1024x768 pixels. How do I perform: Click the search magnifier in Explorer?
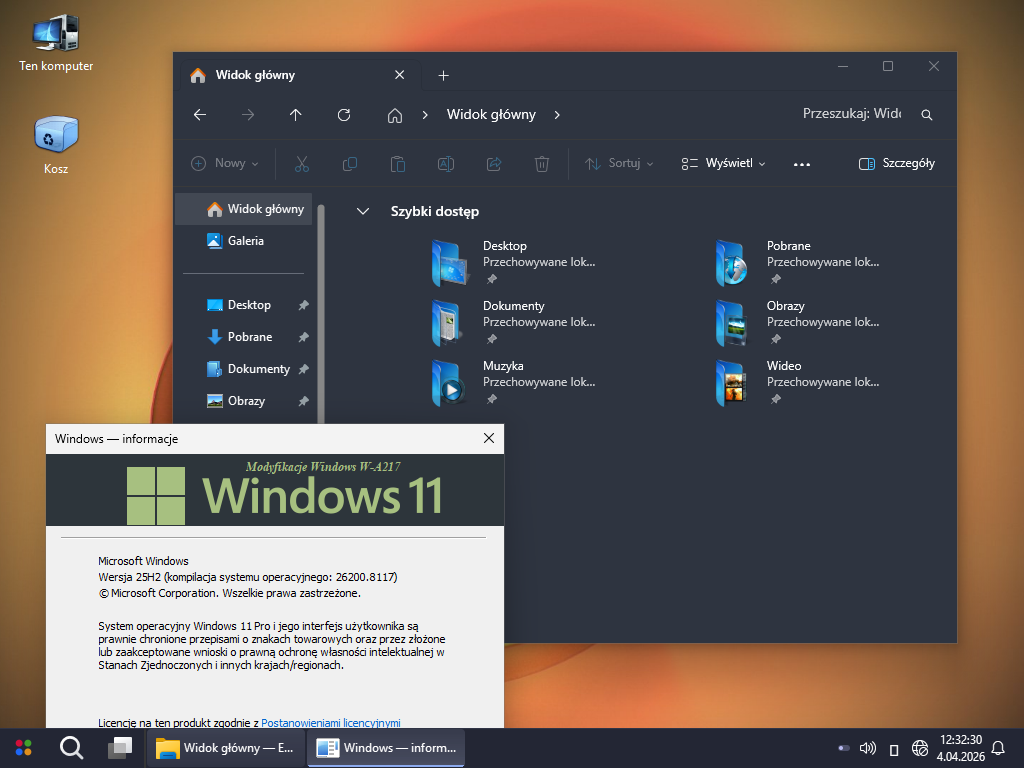click(x=927, y=115)
